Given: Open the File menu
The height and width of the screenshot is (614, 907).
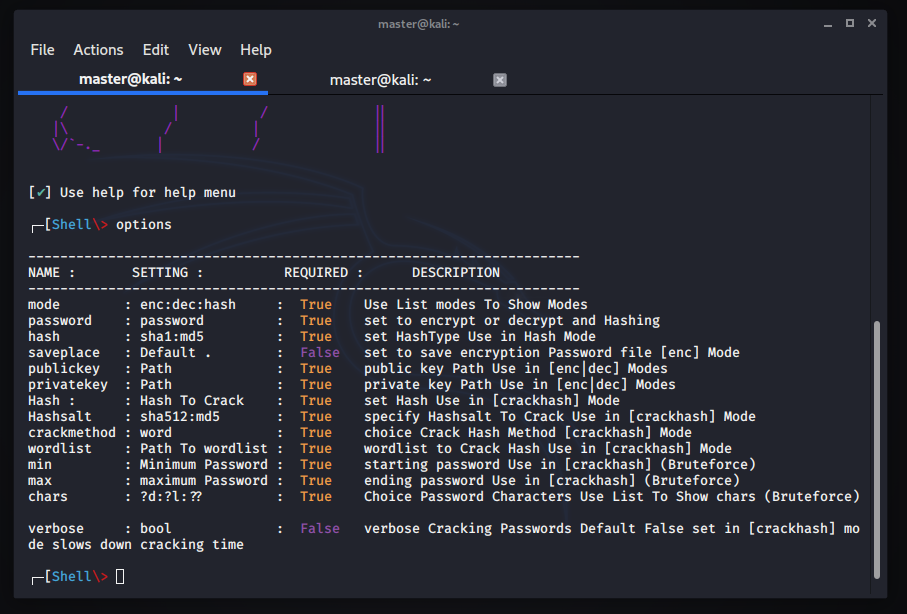Looking at the screenshot, I should [42, 50].
